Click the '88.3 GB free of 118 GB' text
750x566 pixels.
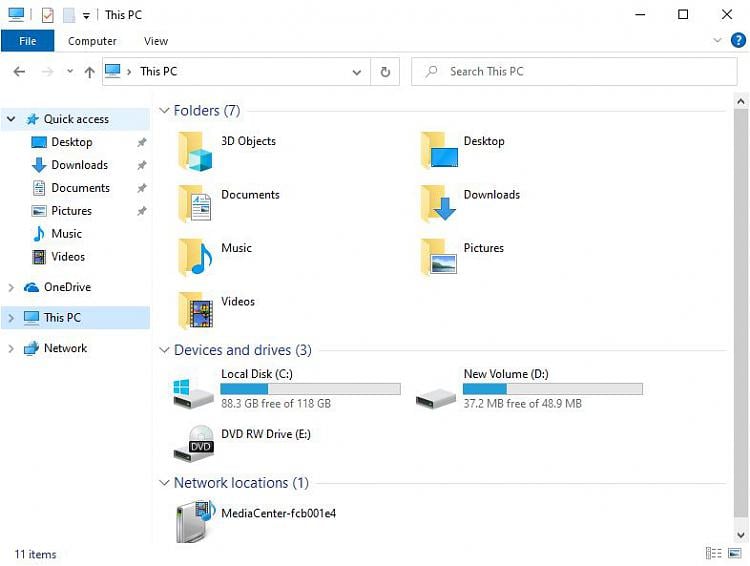tap(276, 404)
